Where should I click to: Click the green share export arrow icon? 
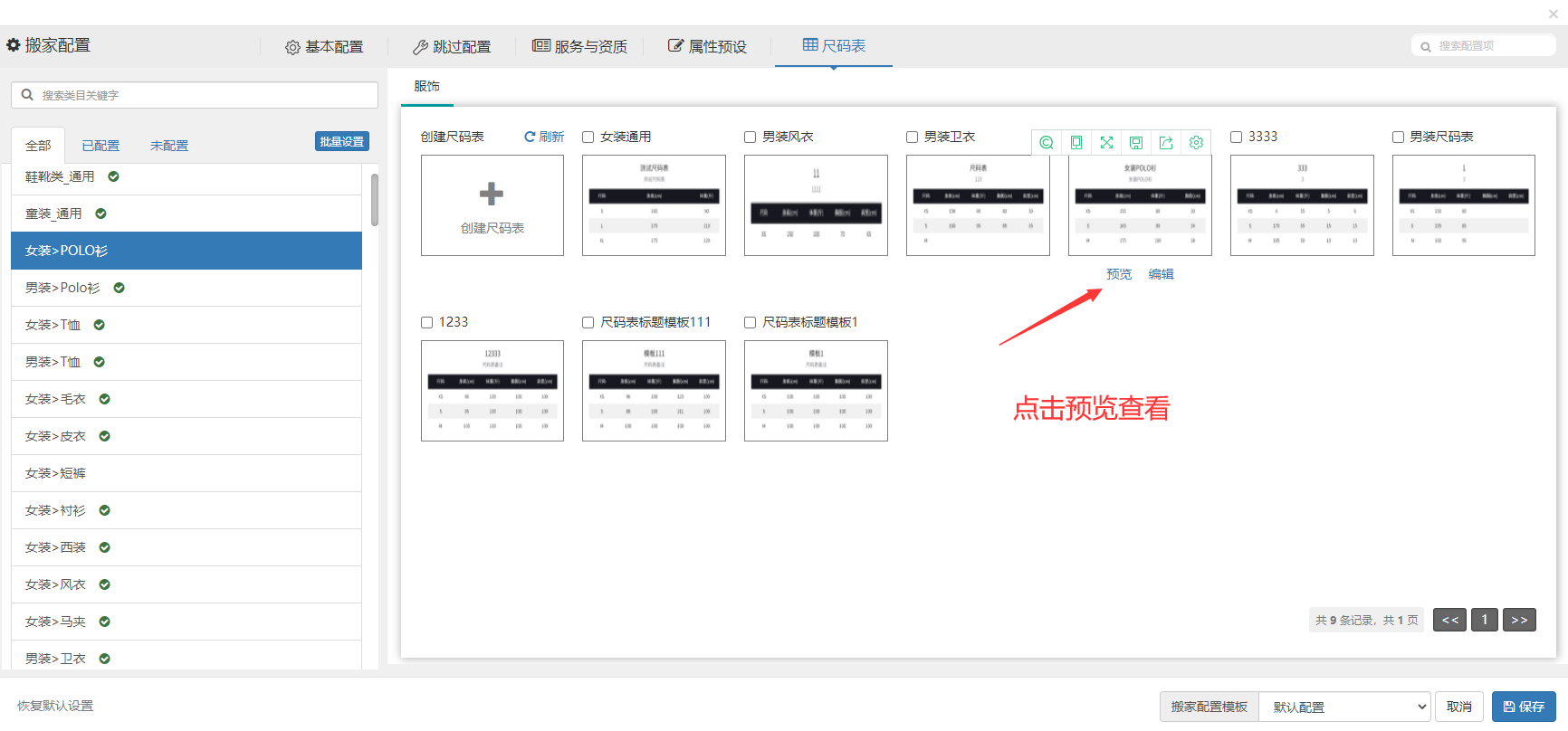pyautogui.click(x=1166, y=143)
